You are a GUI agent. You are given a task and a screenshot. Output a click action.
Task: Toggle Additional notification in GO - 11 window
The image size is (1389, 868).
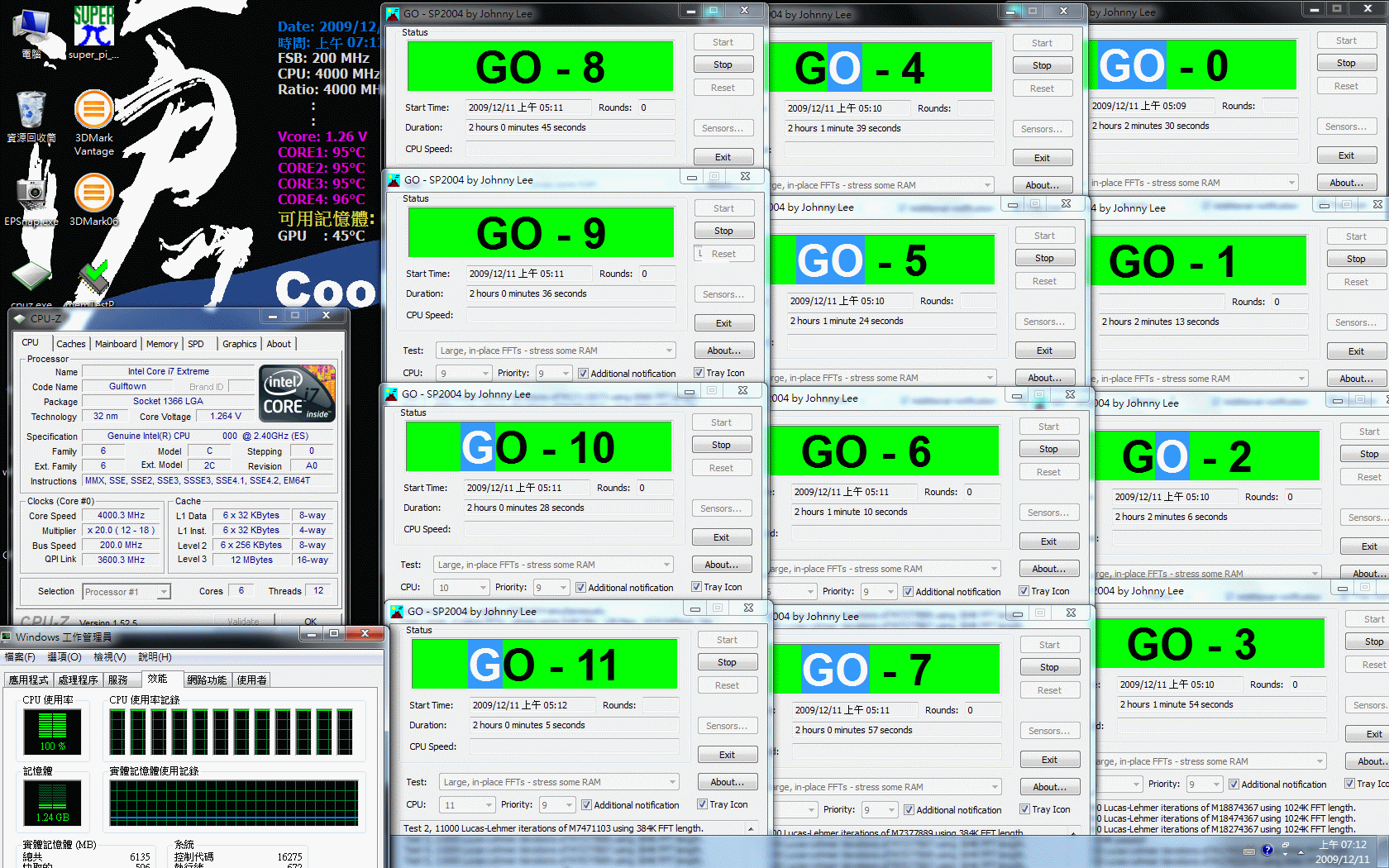point(631,804)
